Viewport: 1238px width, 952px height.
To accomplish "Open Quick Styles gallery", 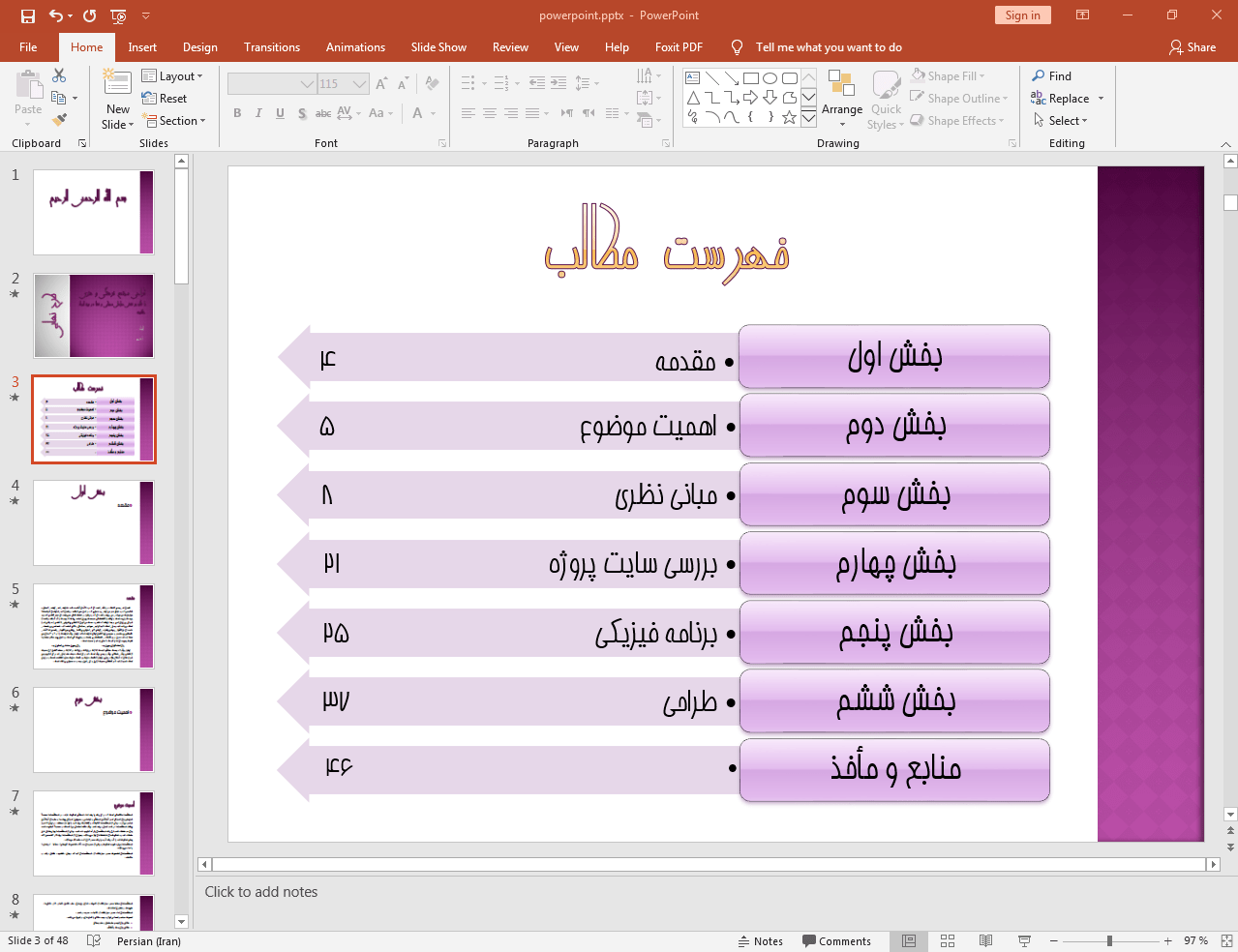I will 886,99.
